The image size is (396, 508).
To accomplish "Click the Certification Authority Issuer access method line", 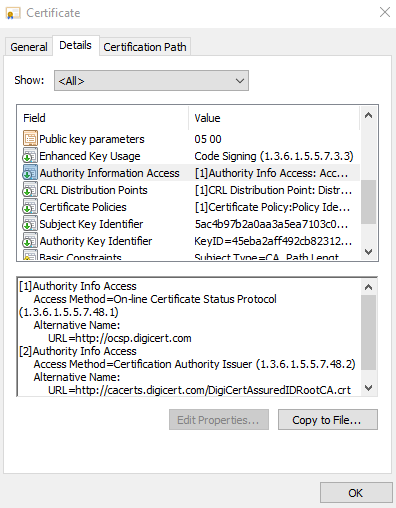I will tap(194, 364).
